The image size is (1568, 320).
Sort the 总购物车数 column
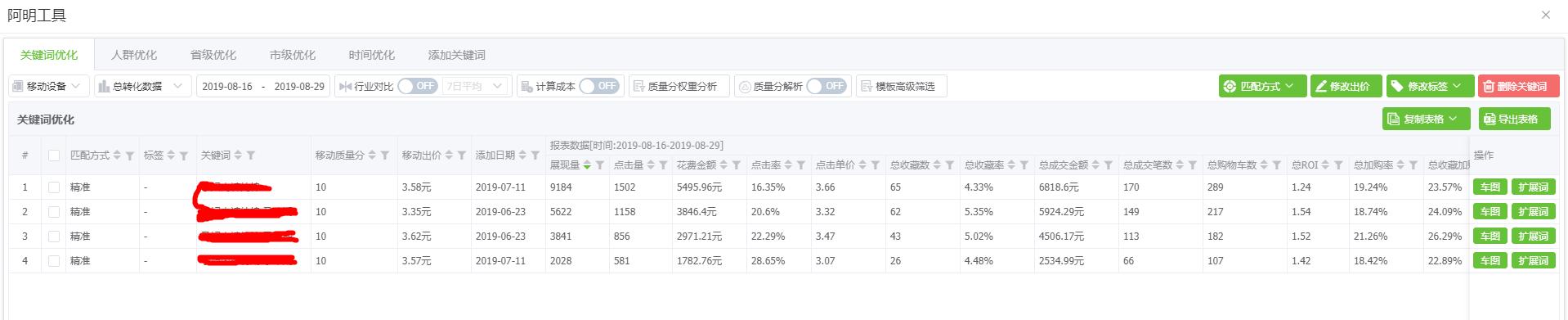1264,165
